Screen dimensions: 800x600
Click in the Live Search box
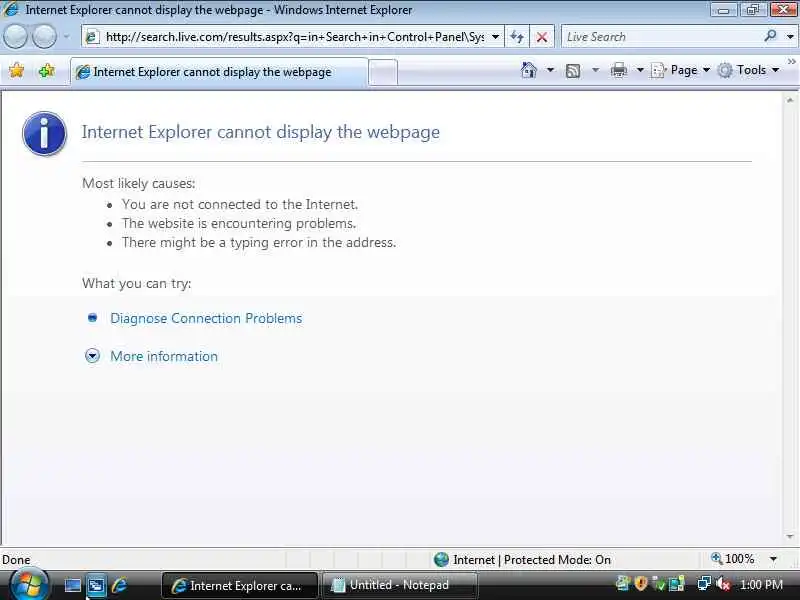(x=661, y=37)
